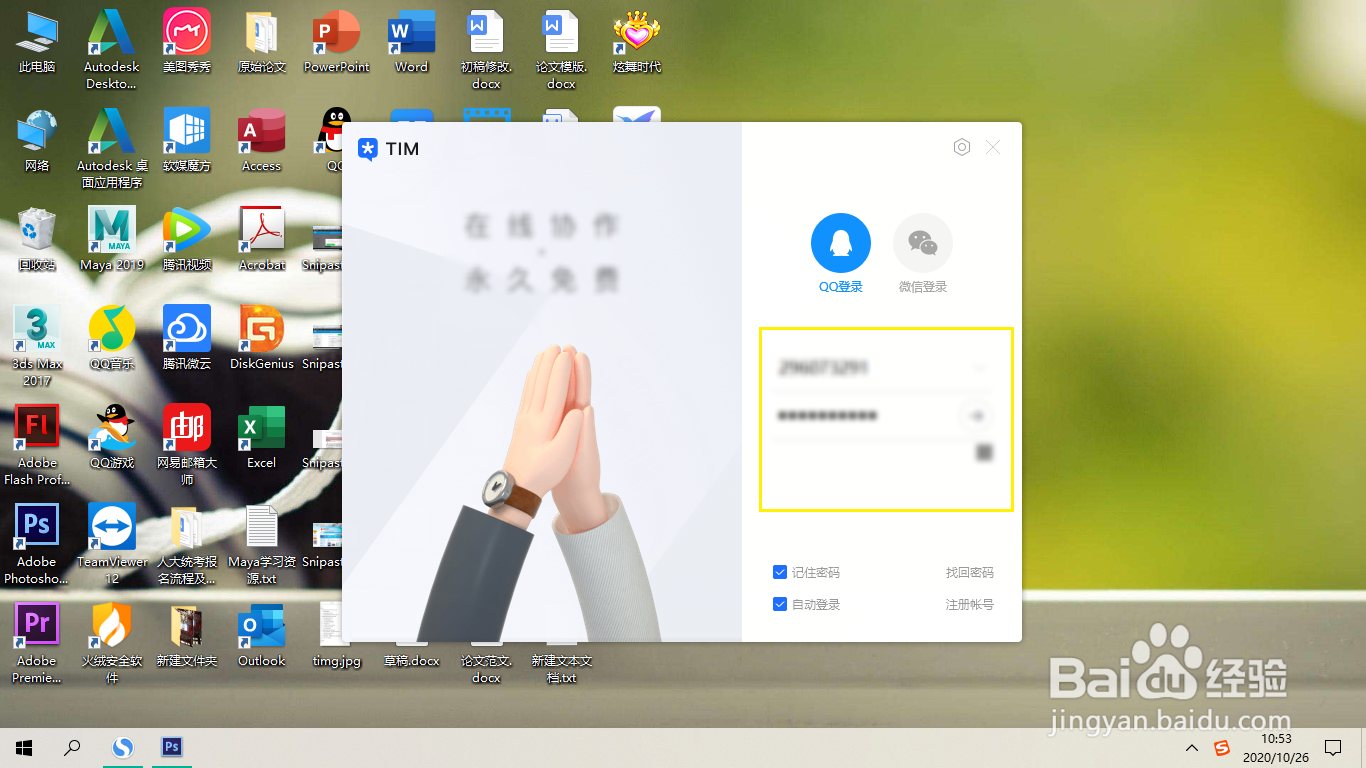The width and height of the screenshot is (1366, 768).
Task: Switch to Photoshop in the taskbar
Action: point(172,747)
